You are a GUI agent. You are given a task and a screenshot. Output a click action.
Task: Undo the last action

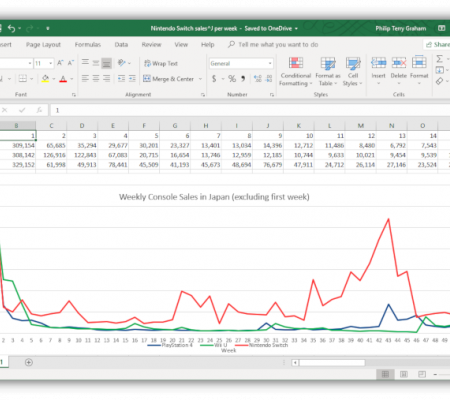tap(11, 29)
